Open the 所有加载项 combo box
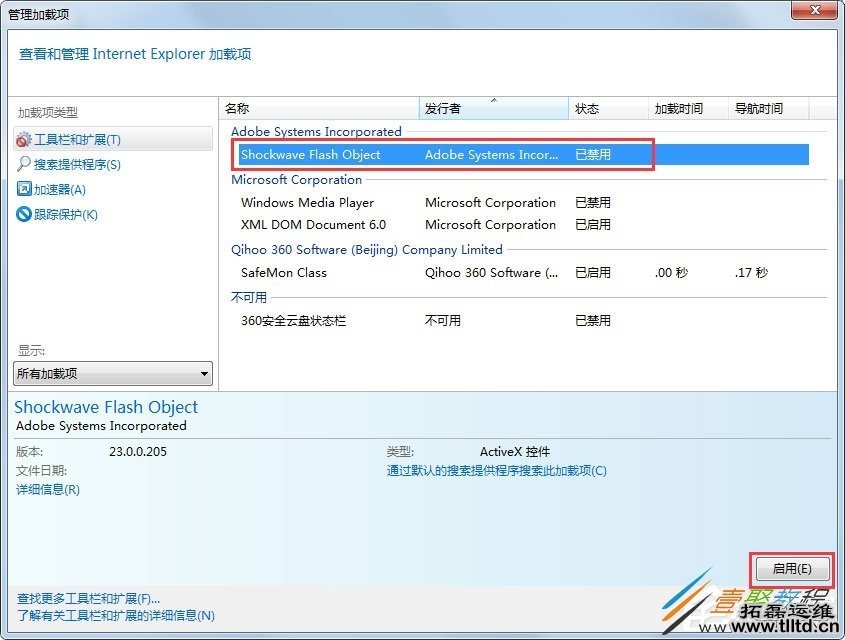The height and width of the screenshot is (640, 845). pyautogui.click(x=112, y=373)
